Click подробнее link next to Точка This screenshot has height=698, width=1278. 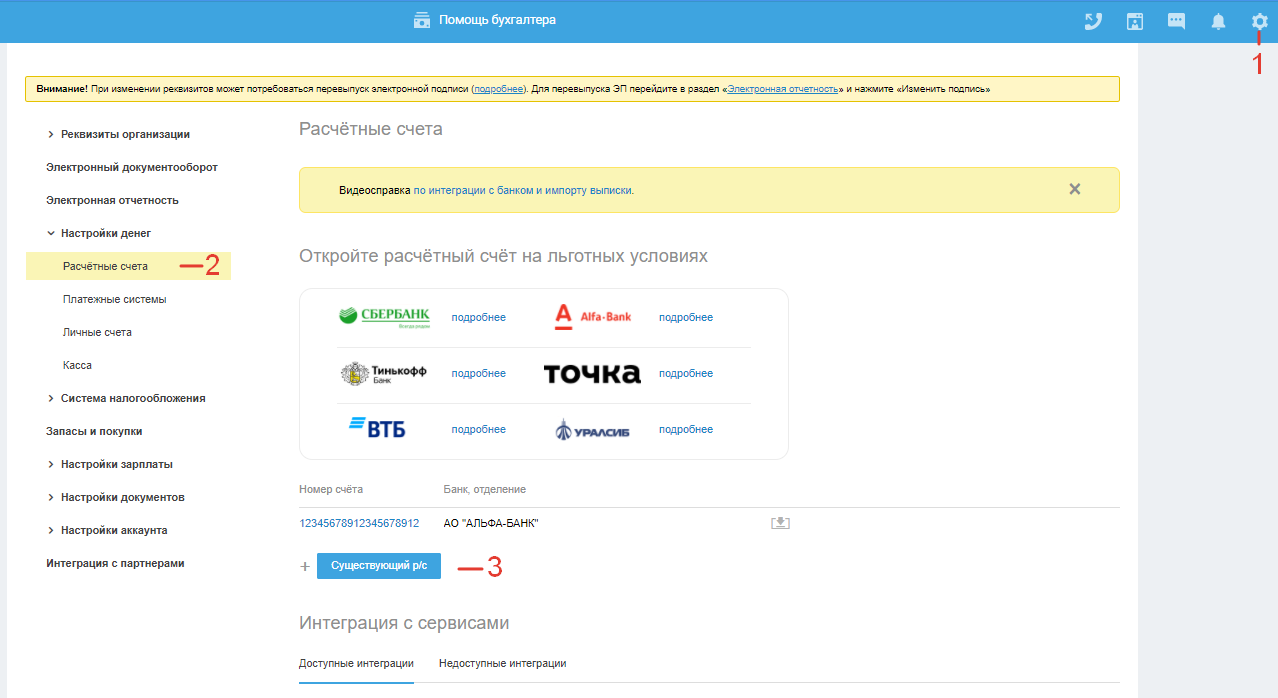coord(686,373)
